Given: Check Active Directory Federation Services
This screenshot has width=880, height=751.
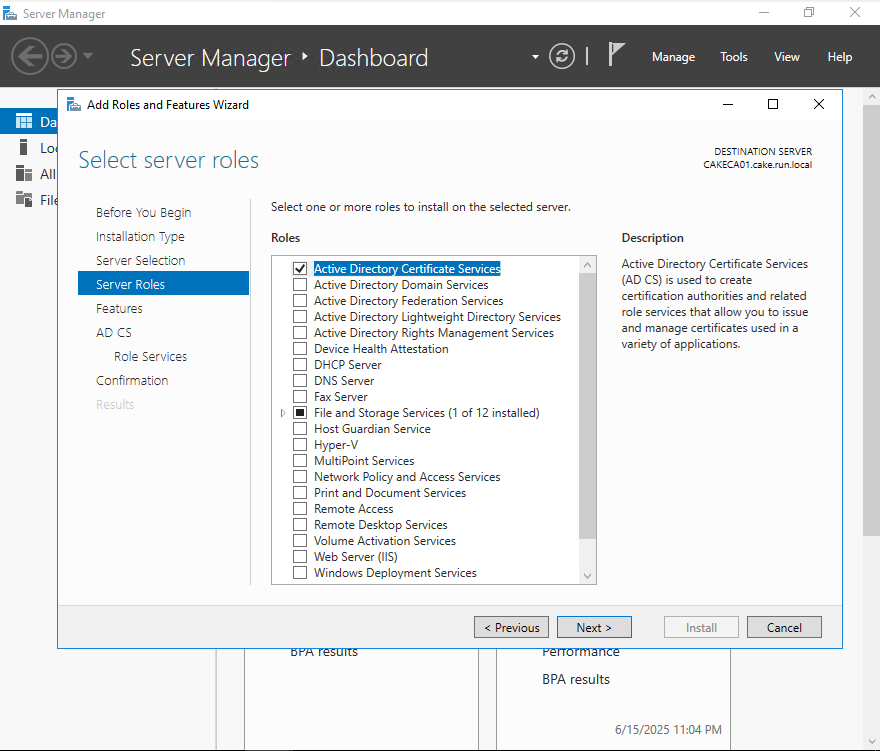Looking at the screenshot, I should (x=300, y=301).
